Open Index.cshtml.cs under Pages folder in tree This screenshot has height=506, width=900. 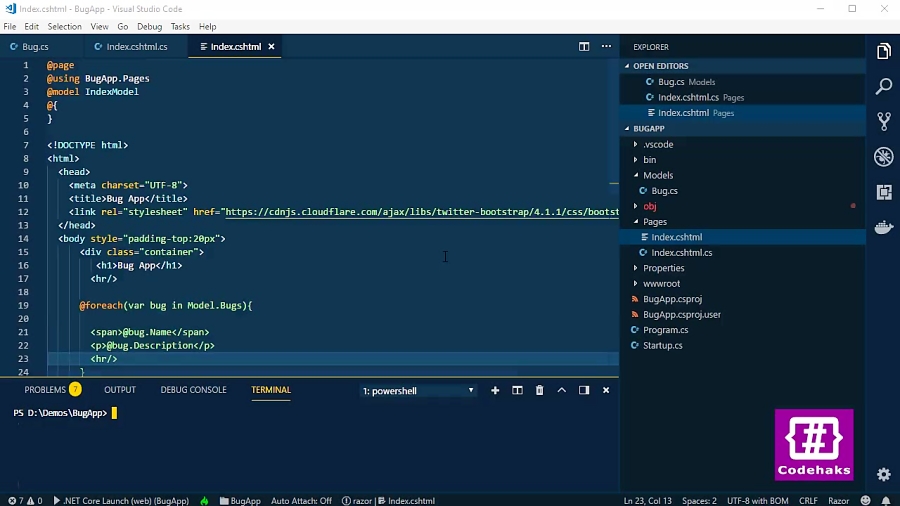pos(743,252)
